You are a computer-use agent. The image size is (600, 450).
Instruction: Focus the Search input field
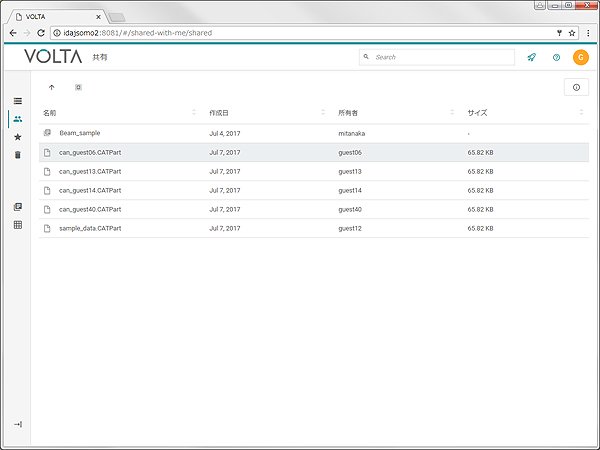click(437, 57)
